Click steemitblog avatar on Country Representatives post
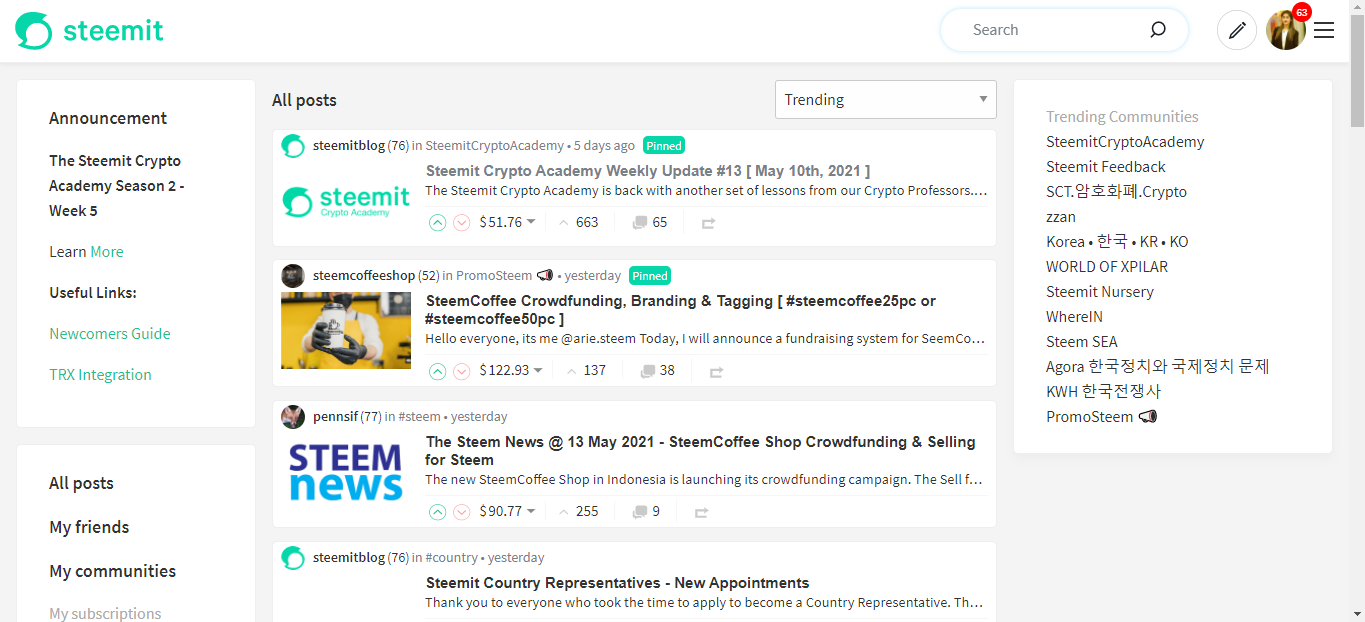 293,558
